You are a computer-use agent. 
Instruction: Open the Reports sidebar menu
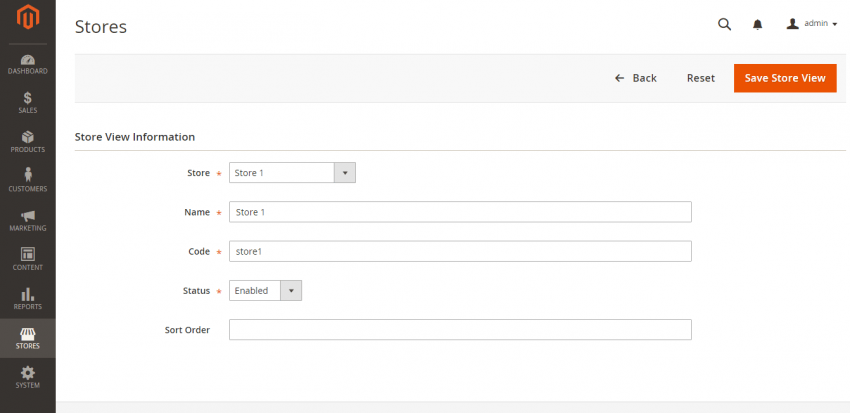(28, 299)
